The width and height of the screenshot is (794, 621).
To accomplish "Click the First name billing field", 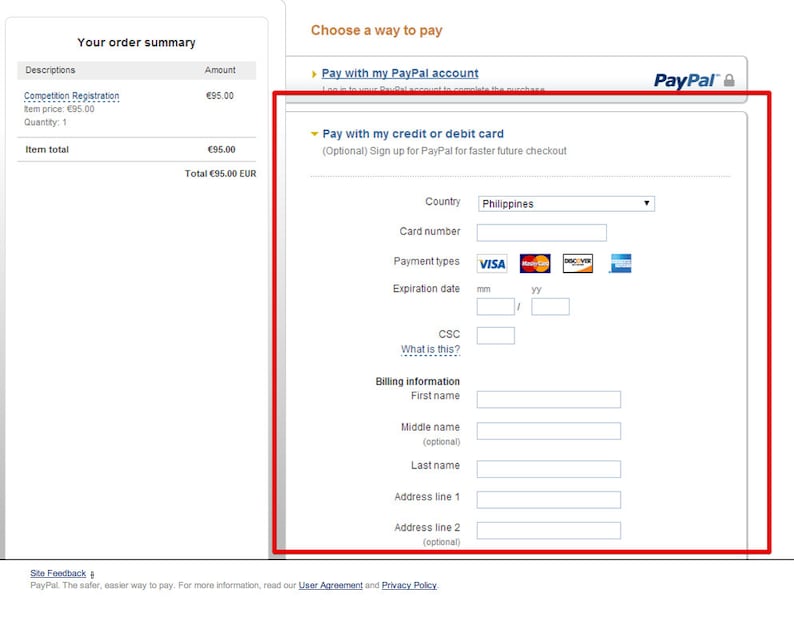I will [x=549, y=399].
